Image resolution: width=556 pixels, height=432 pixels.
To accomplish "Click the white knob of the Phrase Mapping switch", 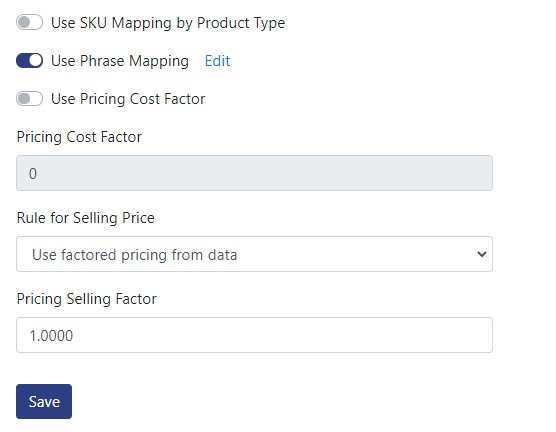I will [35, 61].
